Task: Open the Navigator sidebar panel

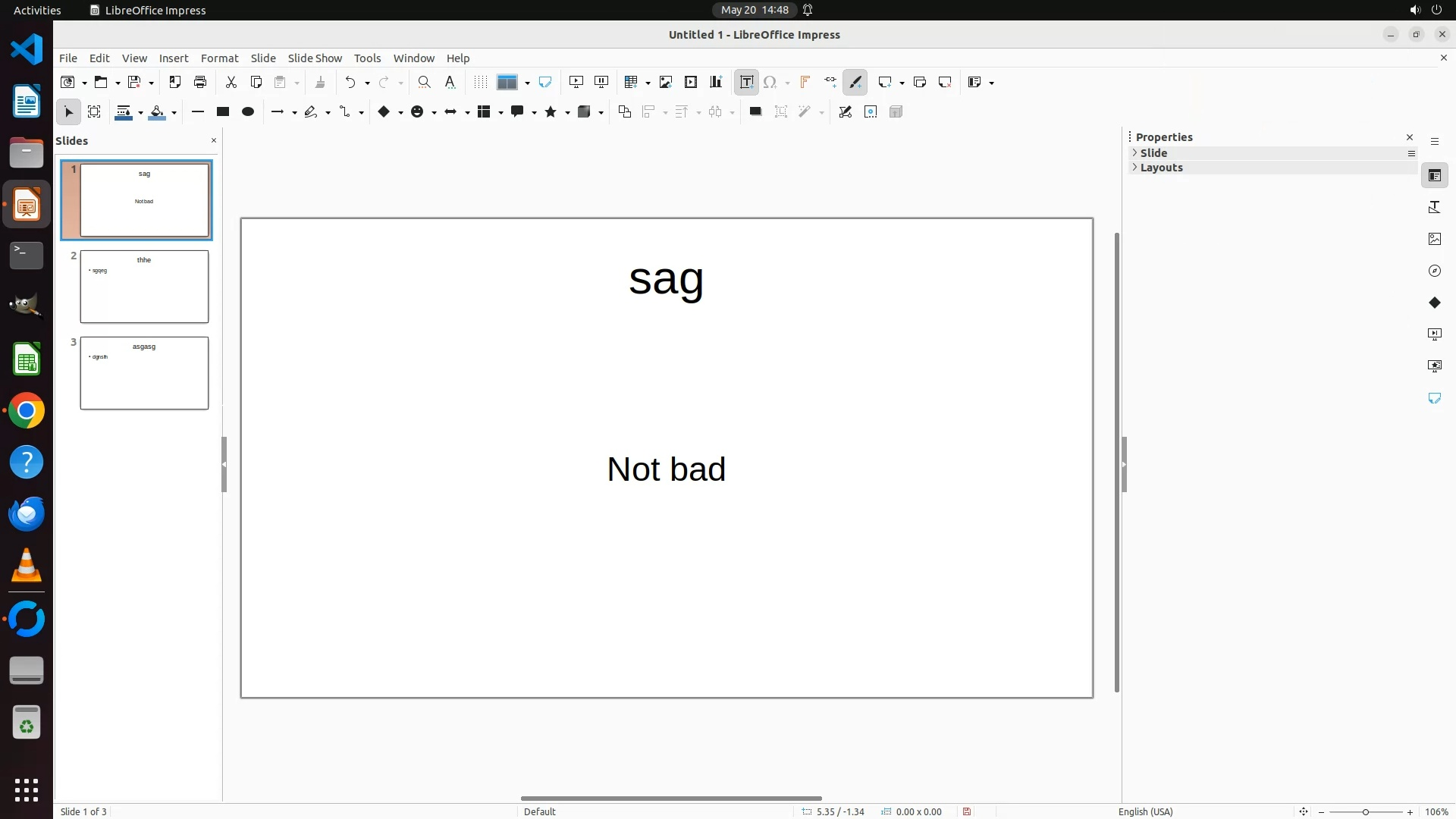Action: click(x=1434, y=271)
